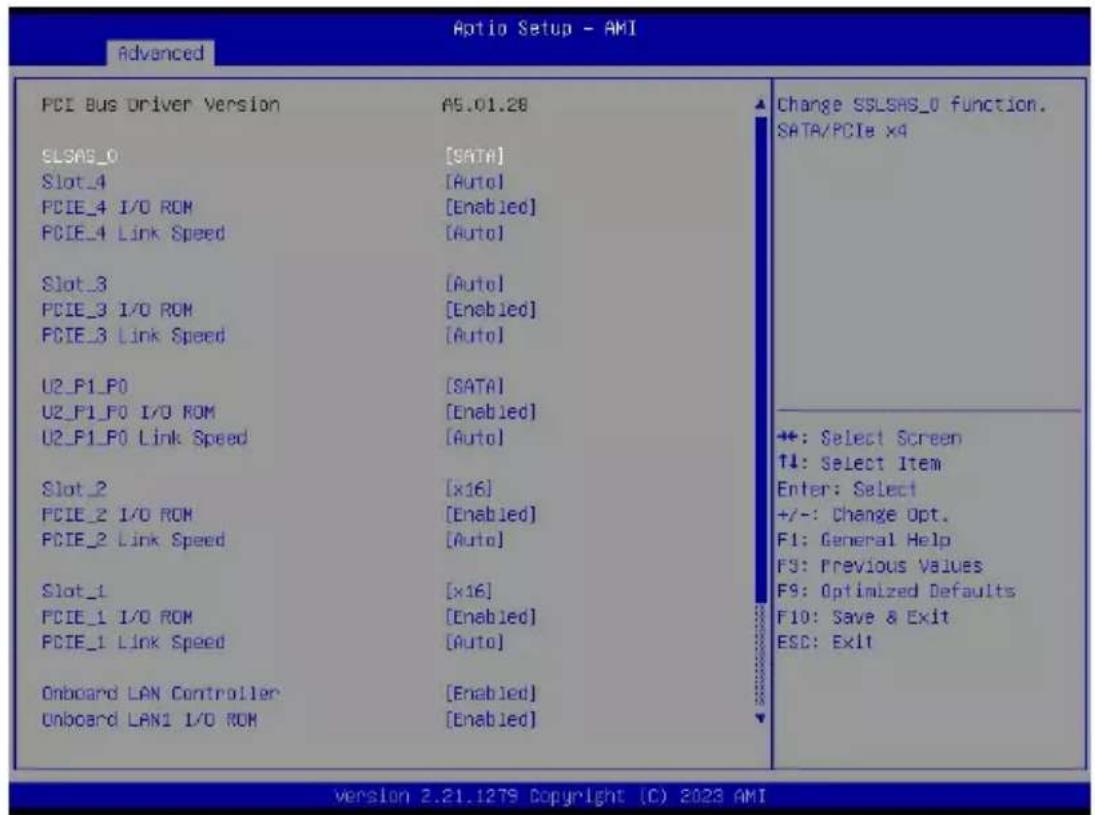Click the scroll down arrow
The image size is (1095, 815).
pos(760,718)
